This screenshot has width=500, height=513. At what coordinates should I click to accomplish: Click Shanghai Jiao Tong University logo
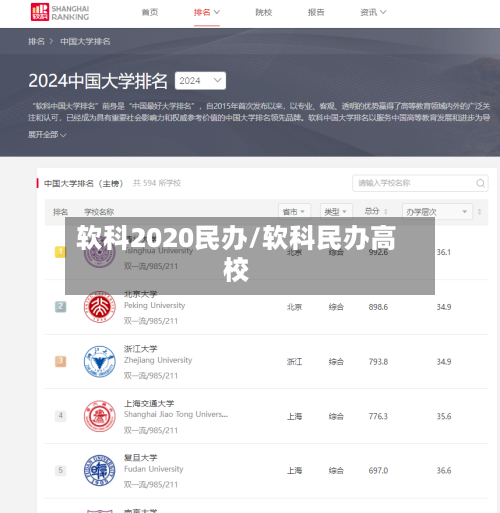point(99,416)
